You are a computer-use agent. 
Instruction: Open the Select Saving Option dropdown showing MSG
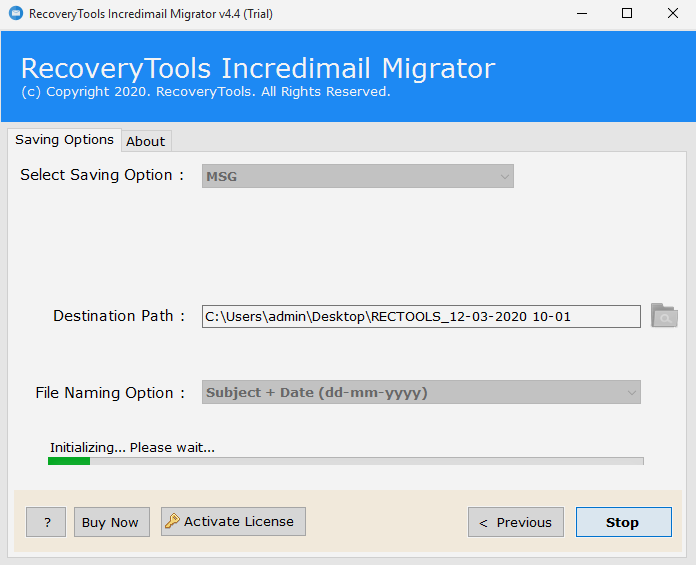[x=358, y=176]
